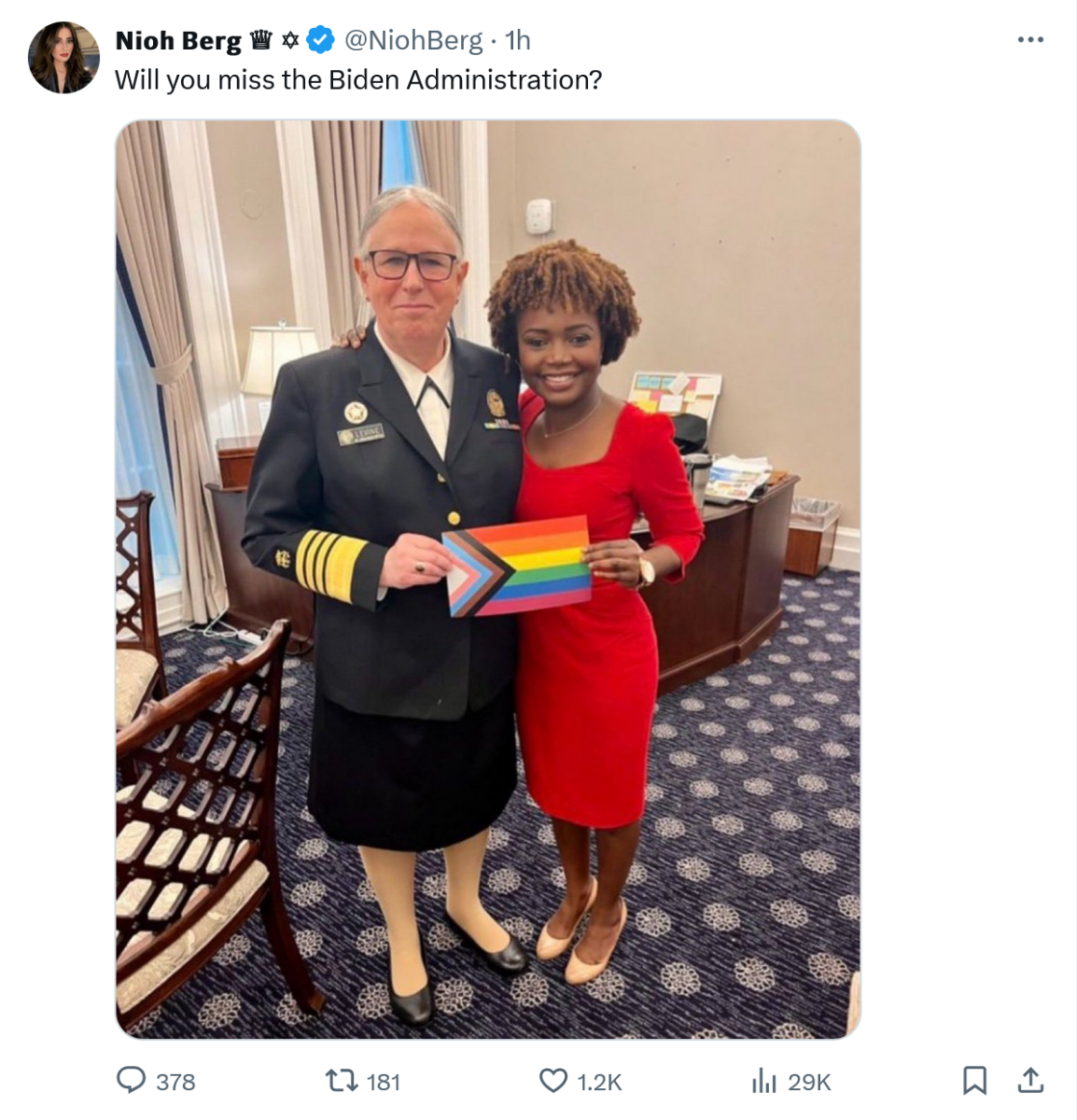Click the Nioh Berg display name

(178, 40)
